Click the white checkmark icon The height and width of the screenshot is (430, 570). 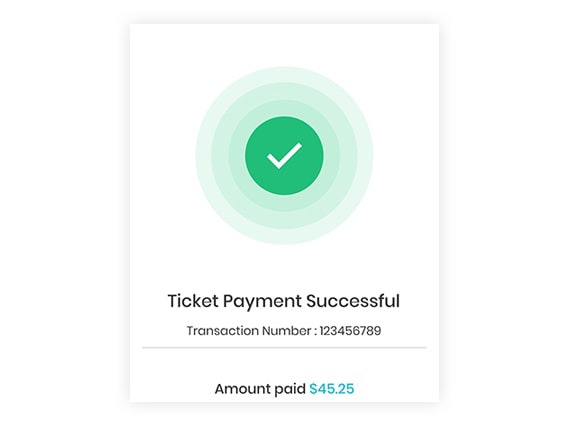coord(284,156)
